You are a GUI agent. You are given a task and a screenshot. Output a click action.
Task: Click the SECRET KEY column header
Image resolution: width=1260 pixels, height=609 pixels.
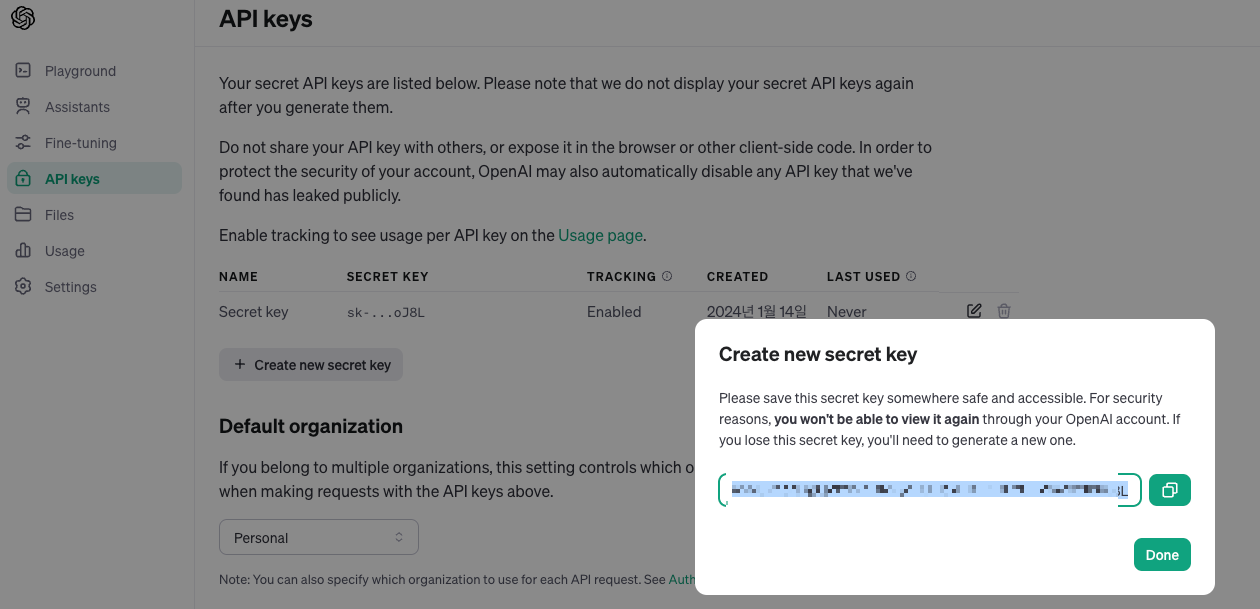point(387,276)
